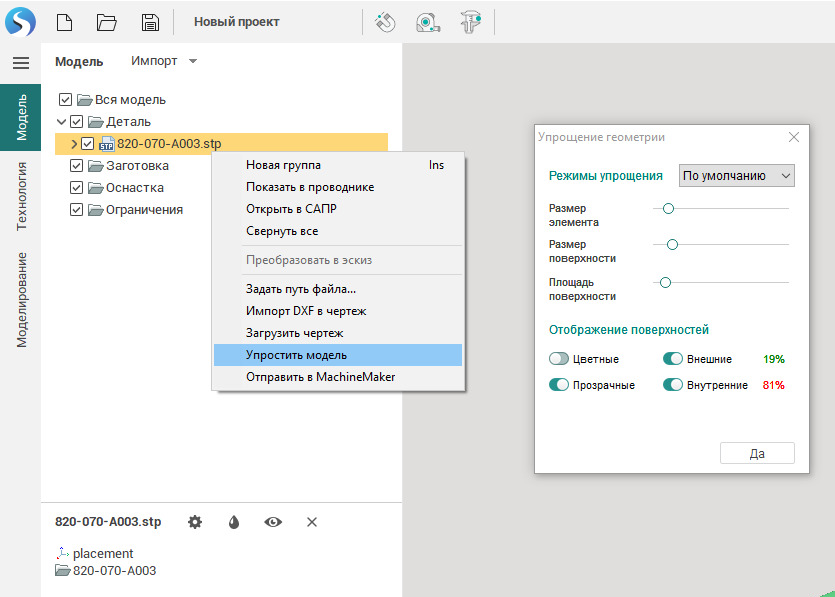The height and width of the screenshot is (597, 835).
Task: Open the hamburger menu icon
Action: click(20, 63)
